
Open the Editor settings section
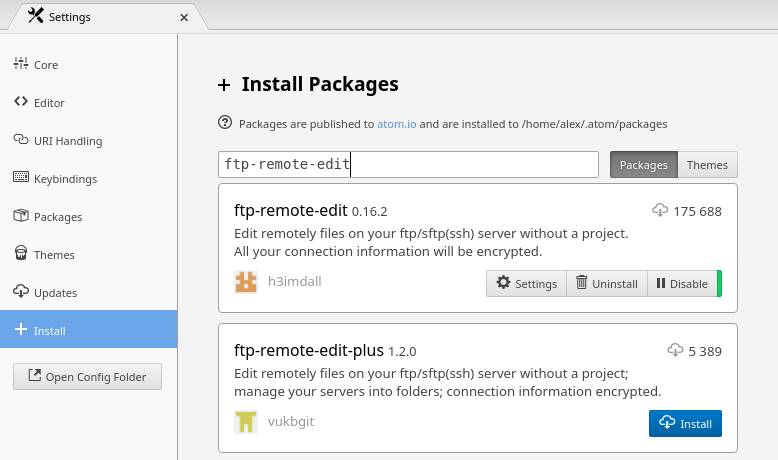pos(88,103)
